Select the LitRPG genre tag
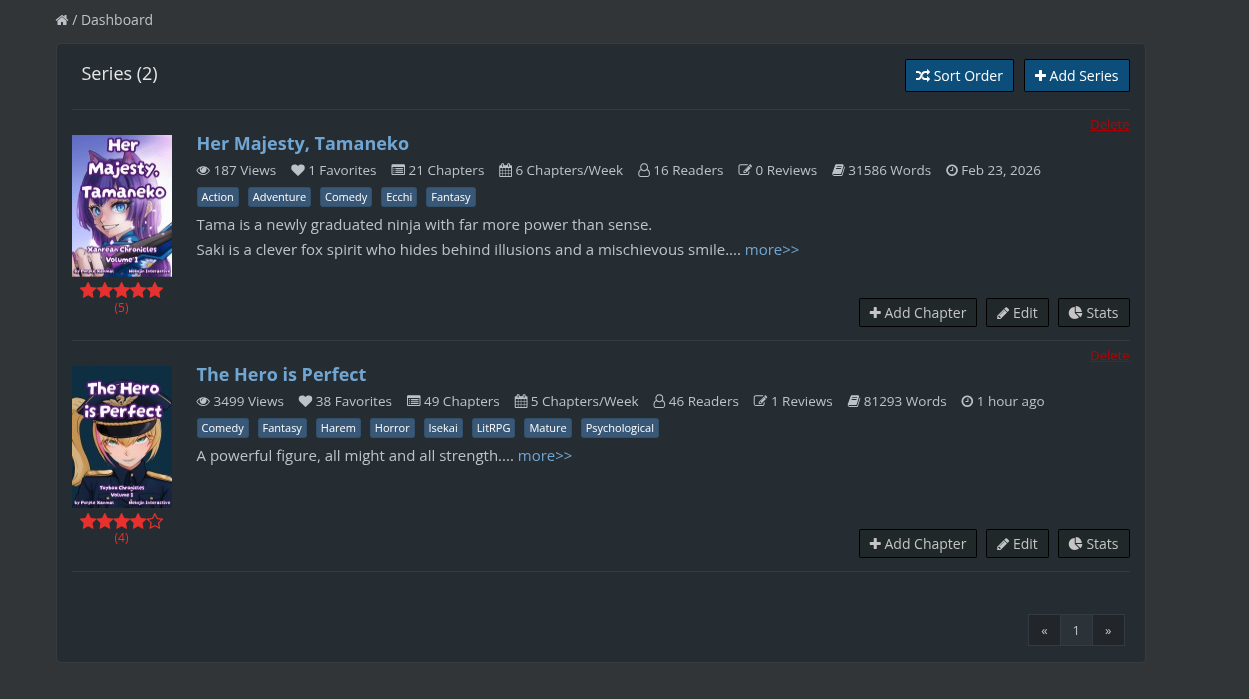This screenshot has width=1249, height=699. pyautogui.click(x=493, y=428)
